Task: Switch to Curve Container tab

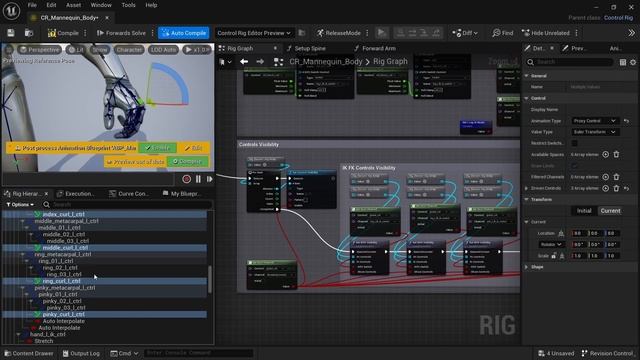Action: click(x=129, y=193)
